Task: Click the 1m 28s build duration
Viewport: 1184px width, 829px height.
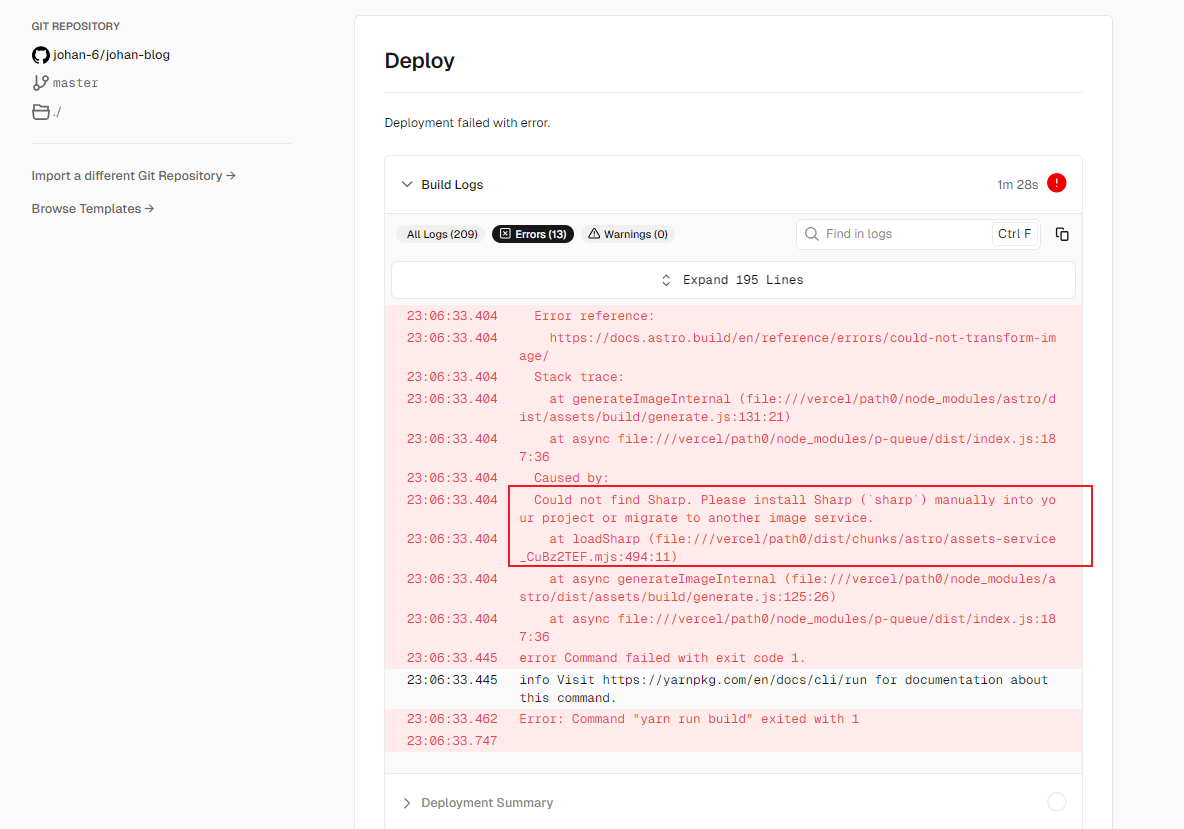Action: [1017, 184]
